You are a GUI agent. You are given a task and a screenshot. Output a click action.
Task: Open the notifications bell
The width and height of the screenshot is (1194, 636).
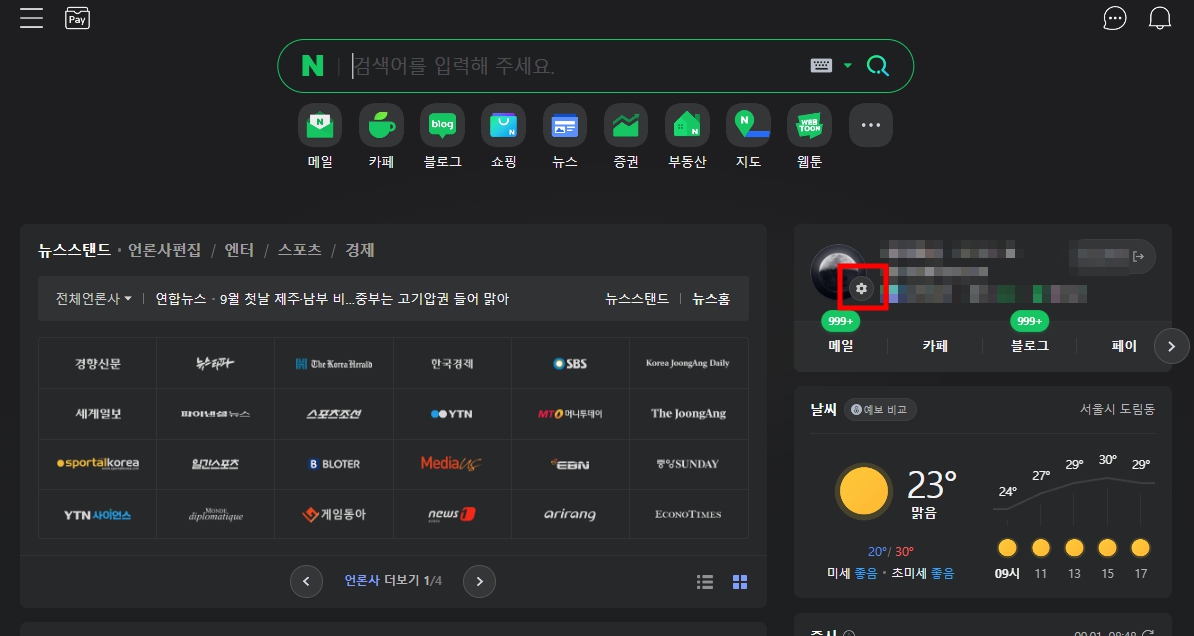coord(1160,18)
